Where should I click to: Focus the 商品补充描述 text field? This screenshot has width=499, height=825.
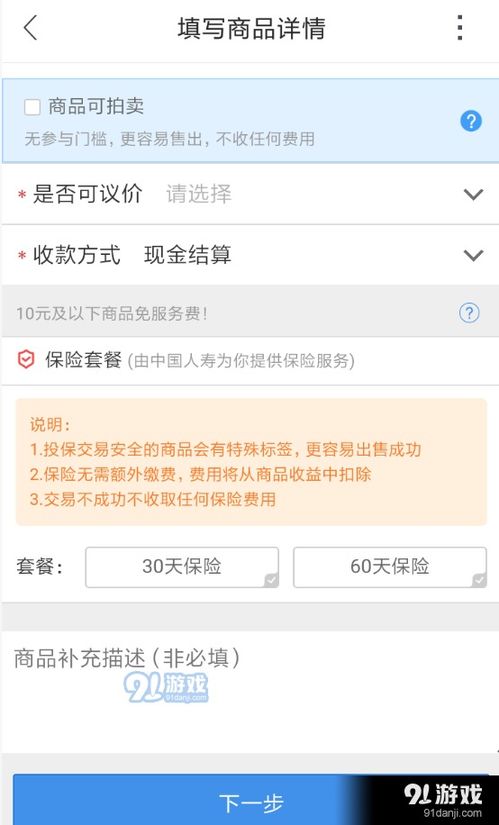pos(250,691)
